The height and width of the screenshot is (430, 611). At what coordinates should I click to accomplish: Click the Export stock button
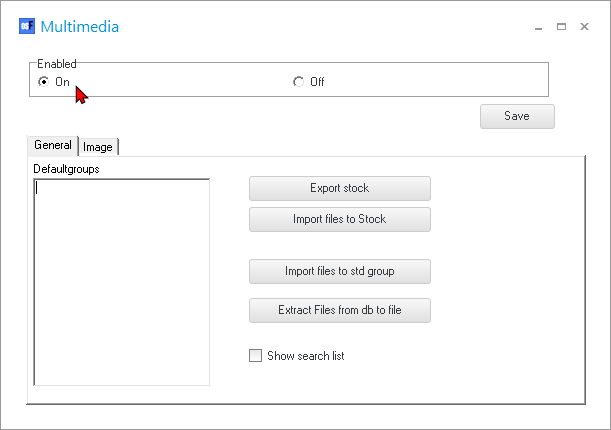[x=339, y=188]
